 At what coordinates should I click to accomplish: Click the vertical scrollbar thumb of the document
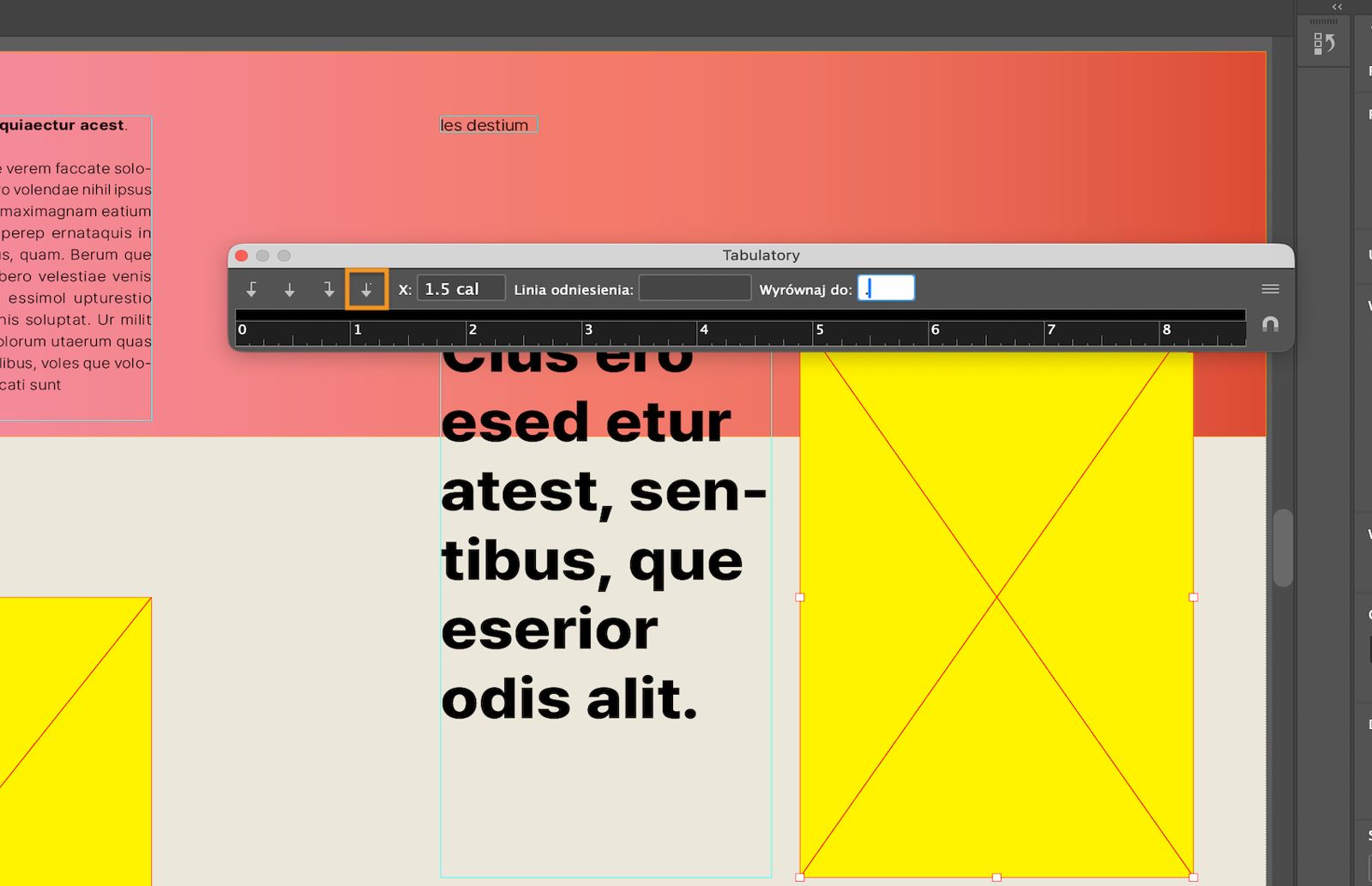coord(1283,548)
